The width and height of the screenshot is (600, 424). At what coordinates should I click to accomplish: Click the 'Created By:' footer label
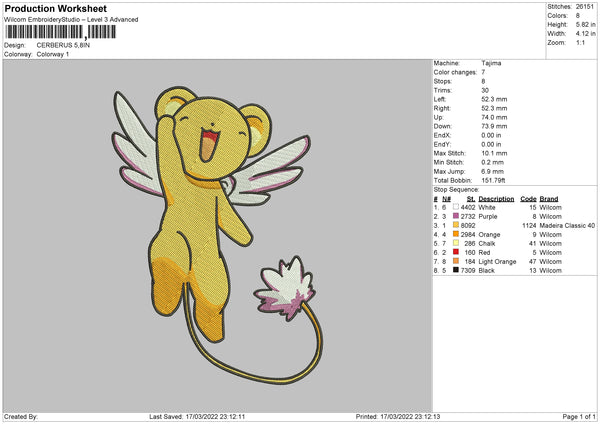(21, 417)
